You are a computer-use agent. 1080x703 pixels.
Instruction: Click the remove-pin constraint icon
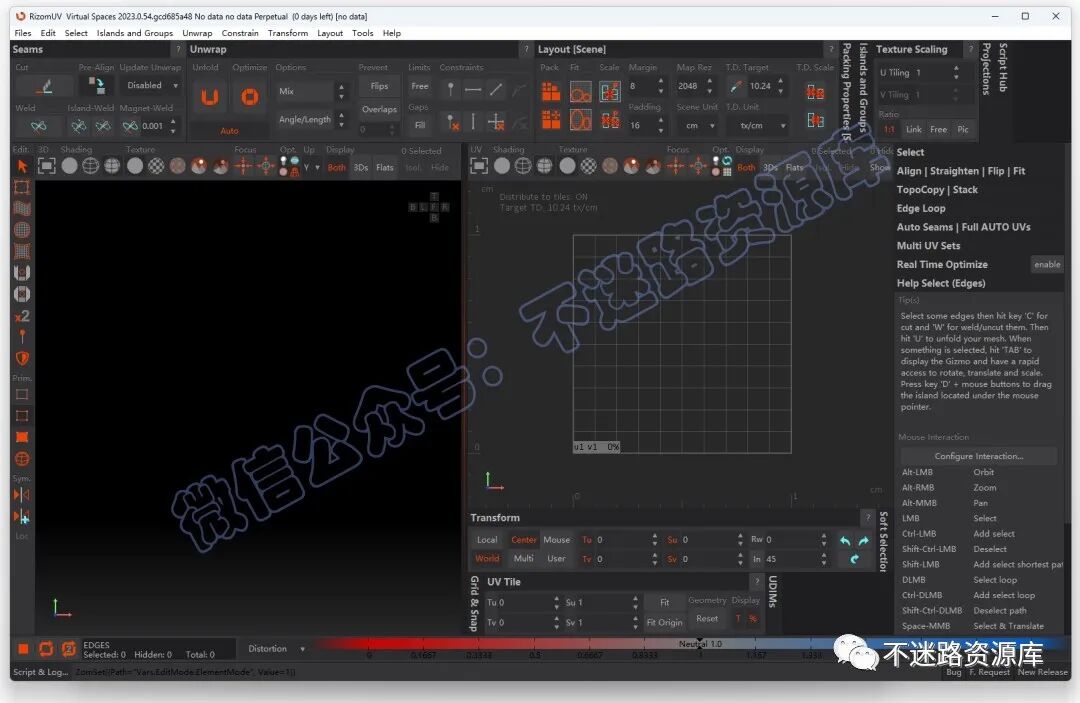452,123
